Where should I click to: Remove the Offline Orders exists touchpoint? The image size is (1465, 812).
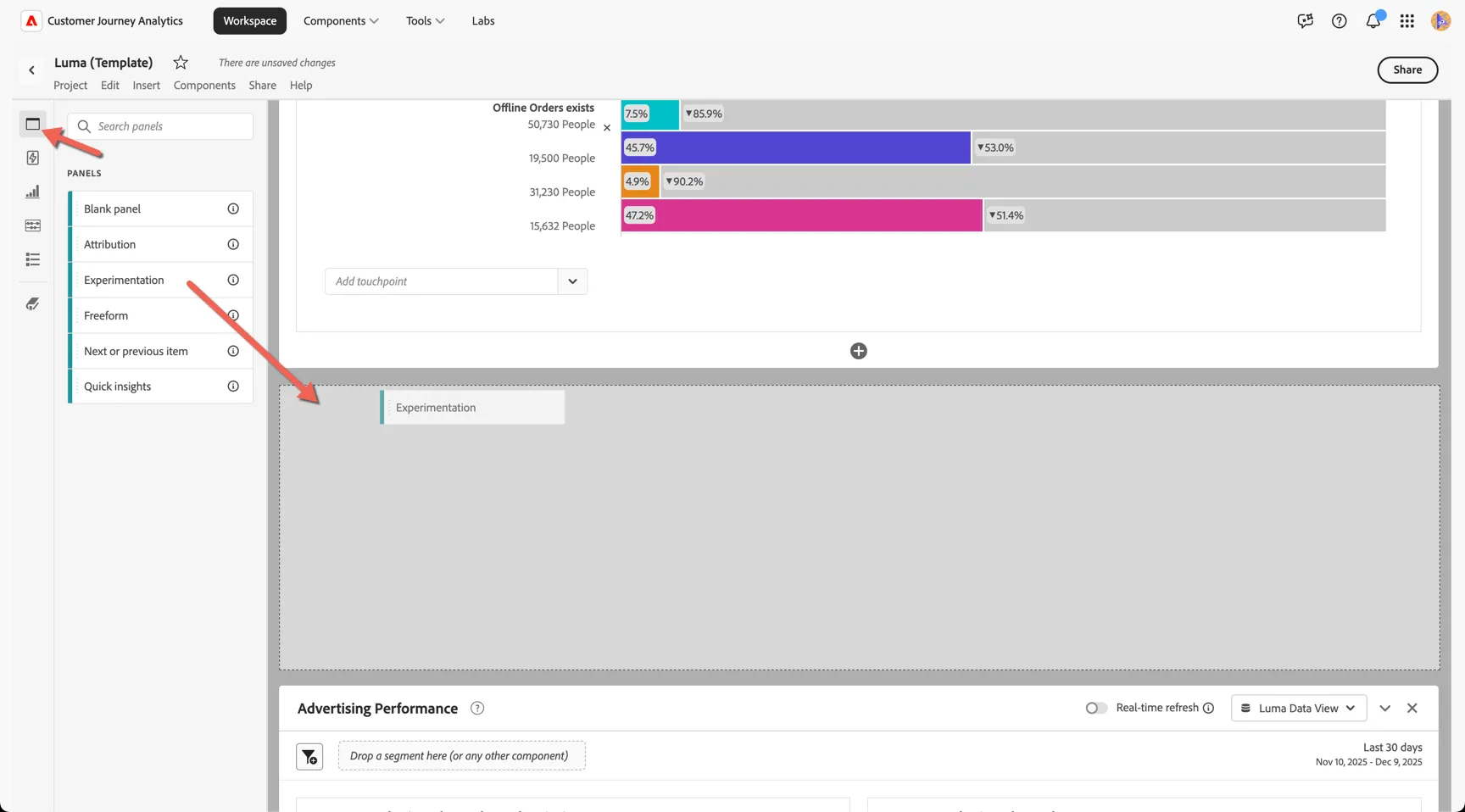(607, 128)
